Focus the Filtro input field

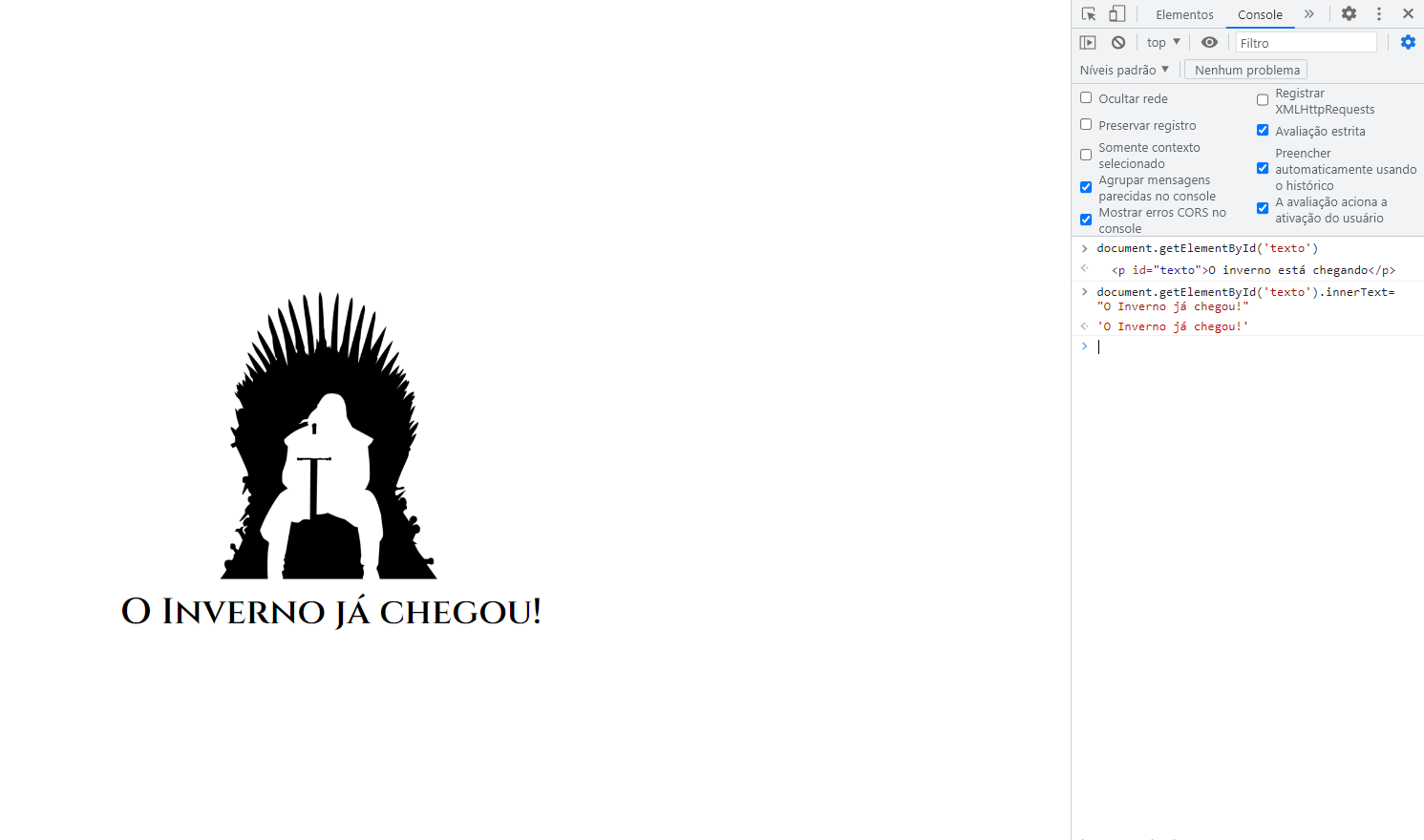(x=1306, y=43)
